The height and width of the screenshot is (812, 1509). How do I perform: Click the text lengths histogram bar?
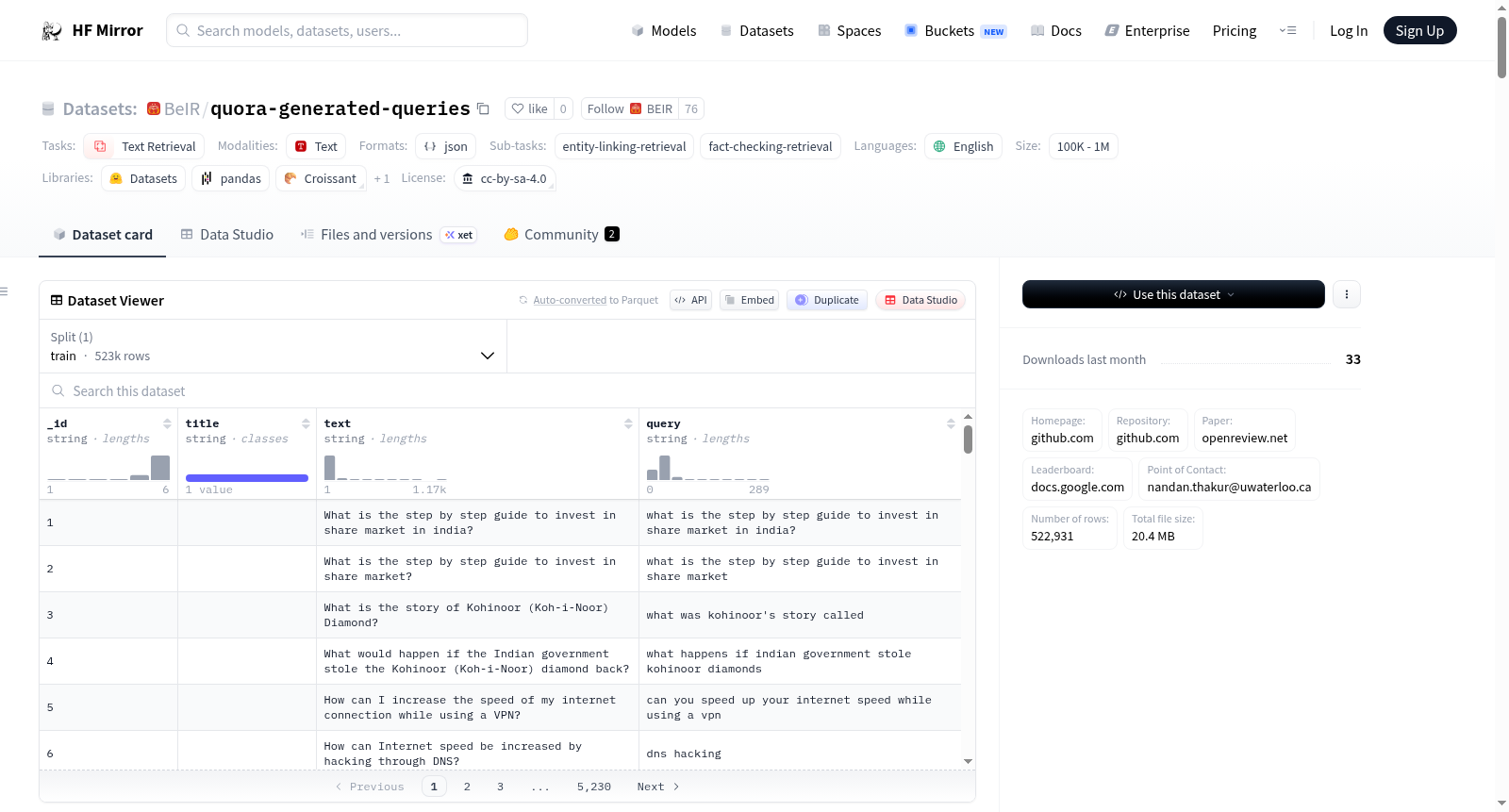point(329,468)
